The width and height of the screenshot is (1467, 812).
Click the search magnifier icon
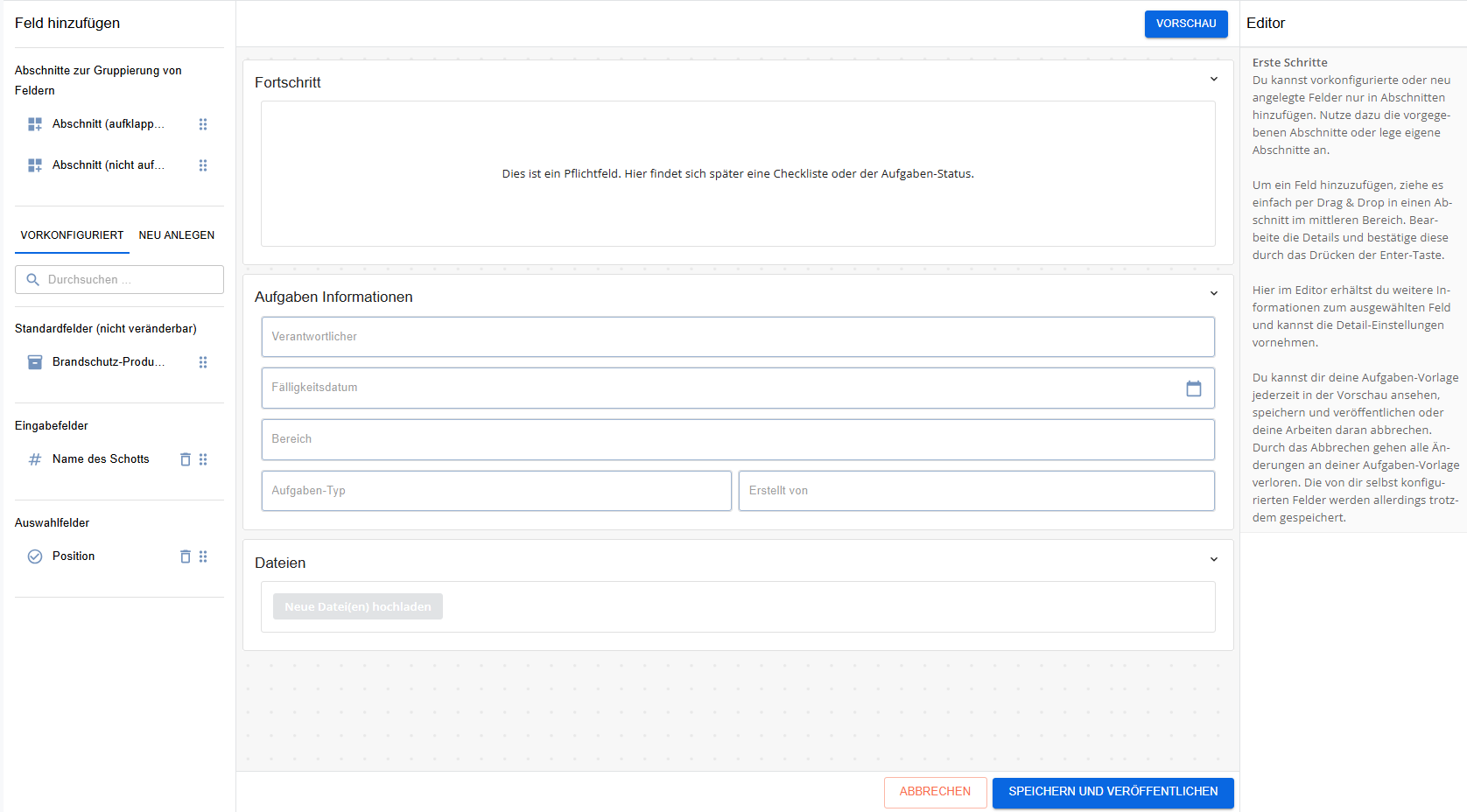click(x=33, y=280)
